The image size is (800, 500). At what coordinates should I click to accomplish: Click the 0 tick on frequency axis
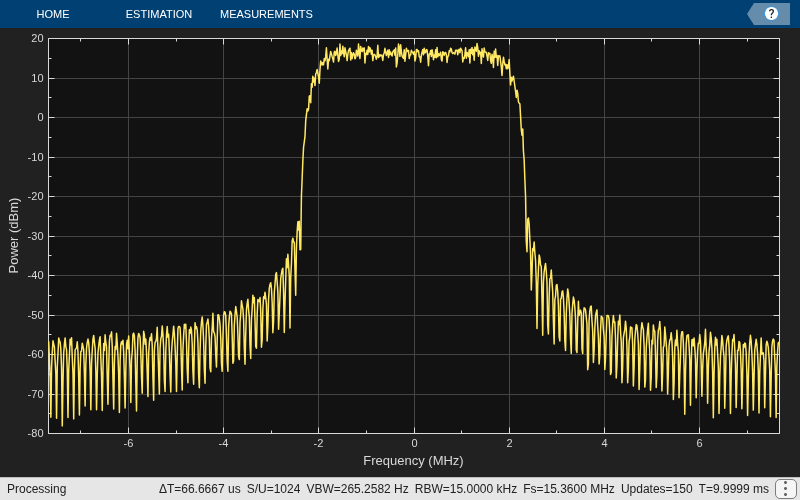click(414, 443)
